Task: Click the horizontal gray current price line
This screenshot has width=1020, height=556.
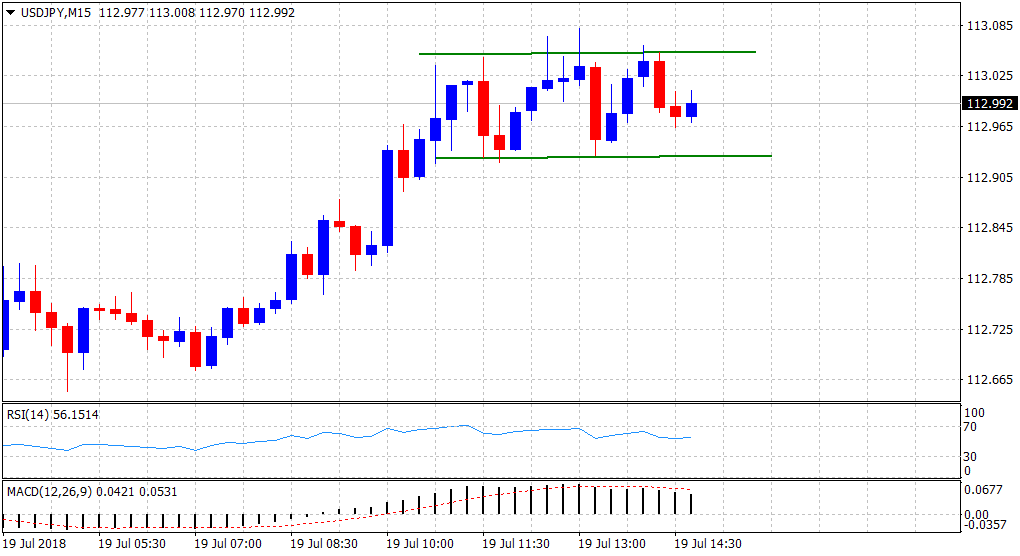Action: (x=481, y=103)
